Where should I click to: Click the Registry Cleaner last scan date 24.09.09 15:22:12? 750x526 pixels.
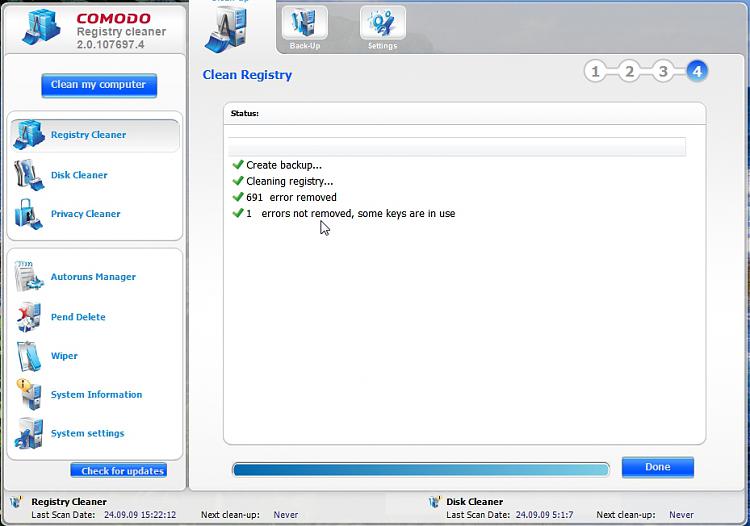140,515
